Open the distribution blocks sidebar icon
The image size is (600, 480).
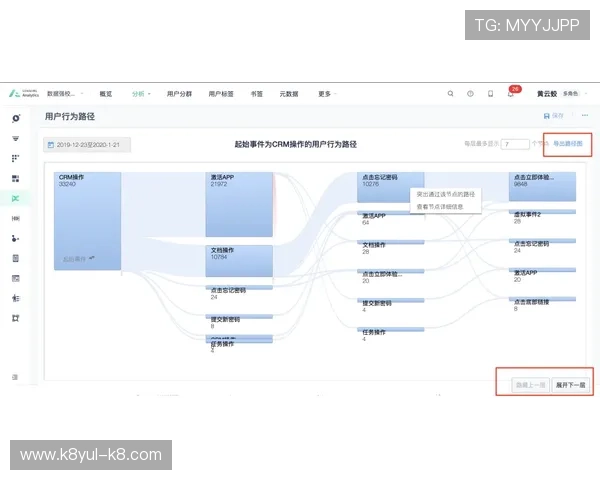click(15, 178)
